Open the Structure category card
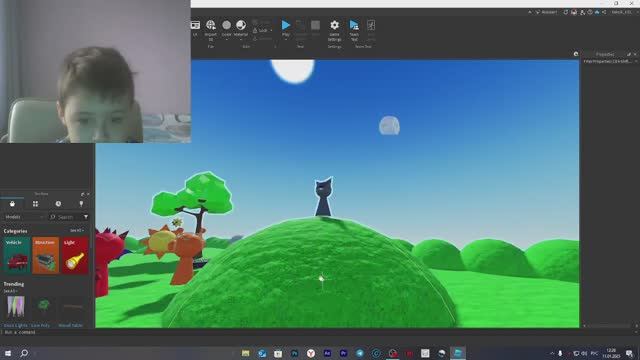 click(x=46, y=255)
